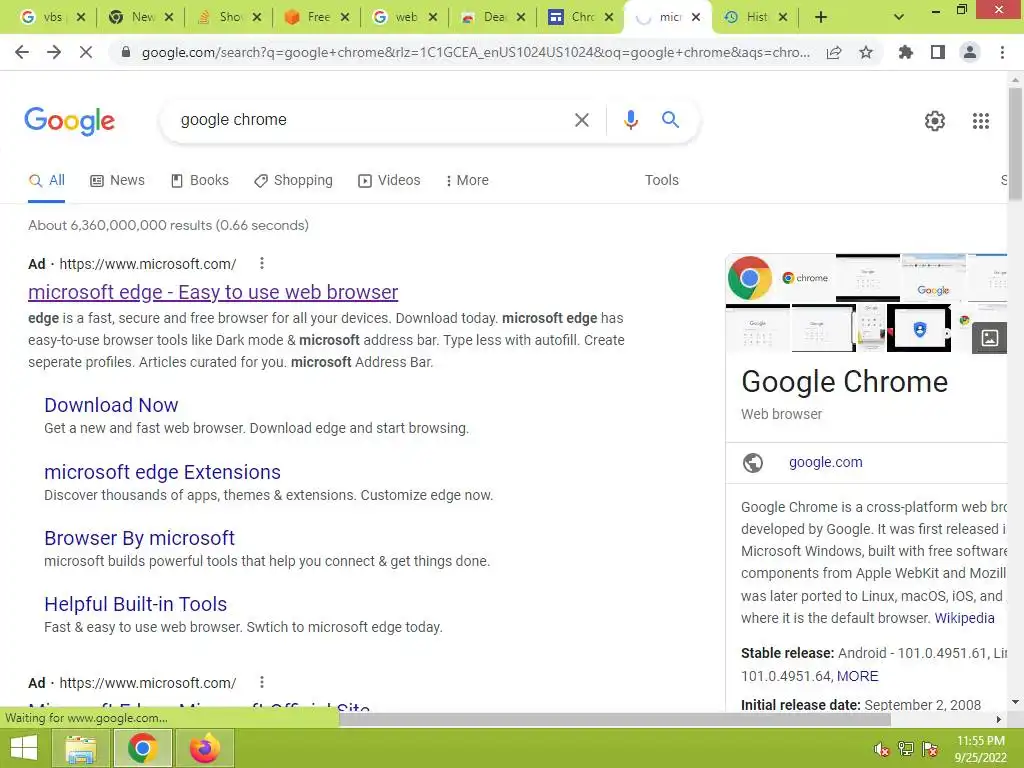Viewport: 1024px width, 768px height.
Task: Open google.com link in the knowledge panel
Action: 825,462
